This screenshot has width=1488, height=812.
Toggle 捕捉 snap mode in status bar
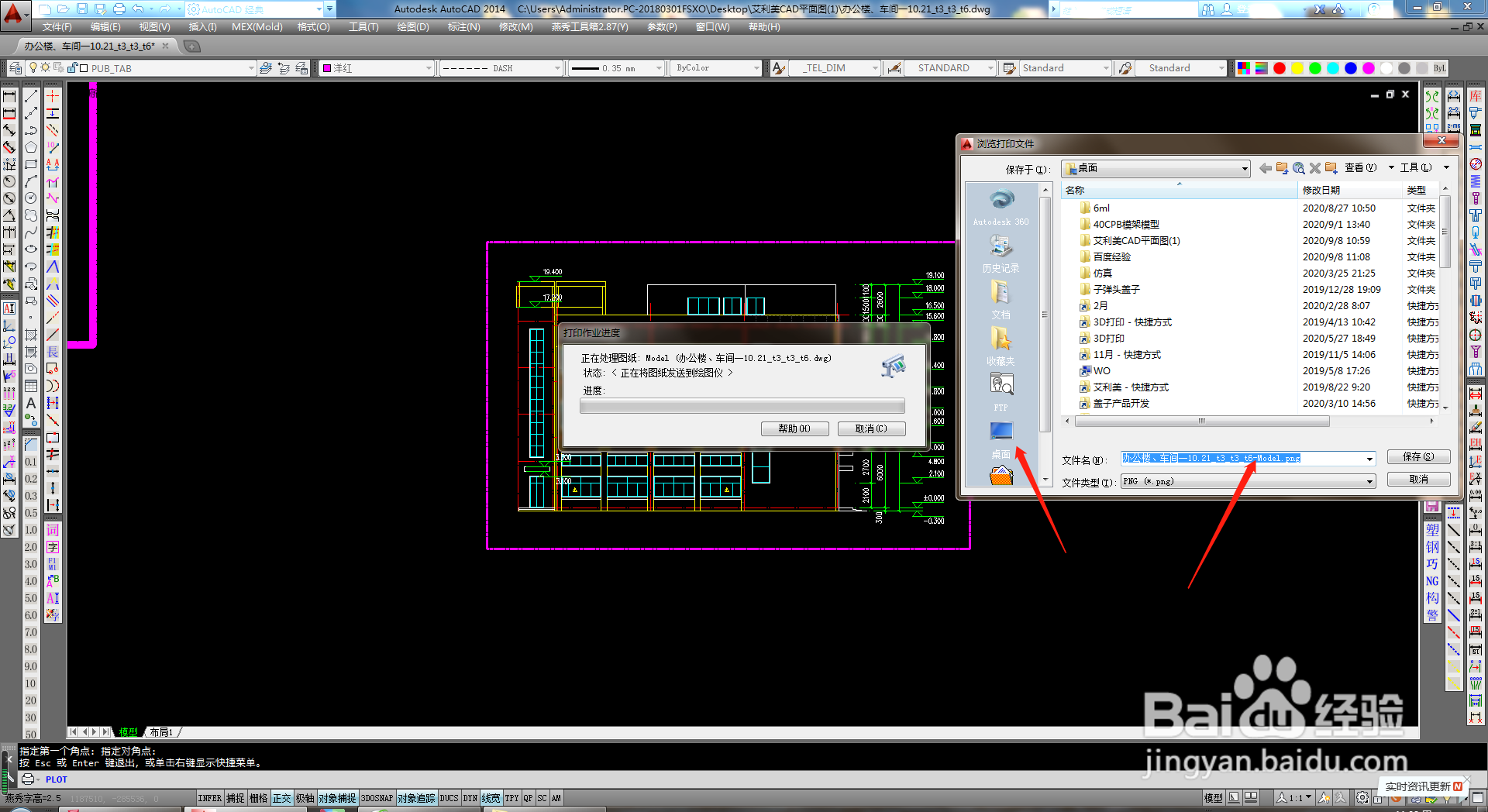click(x=235, y=798)
